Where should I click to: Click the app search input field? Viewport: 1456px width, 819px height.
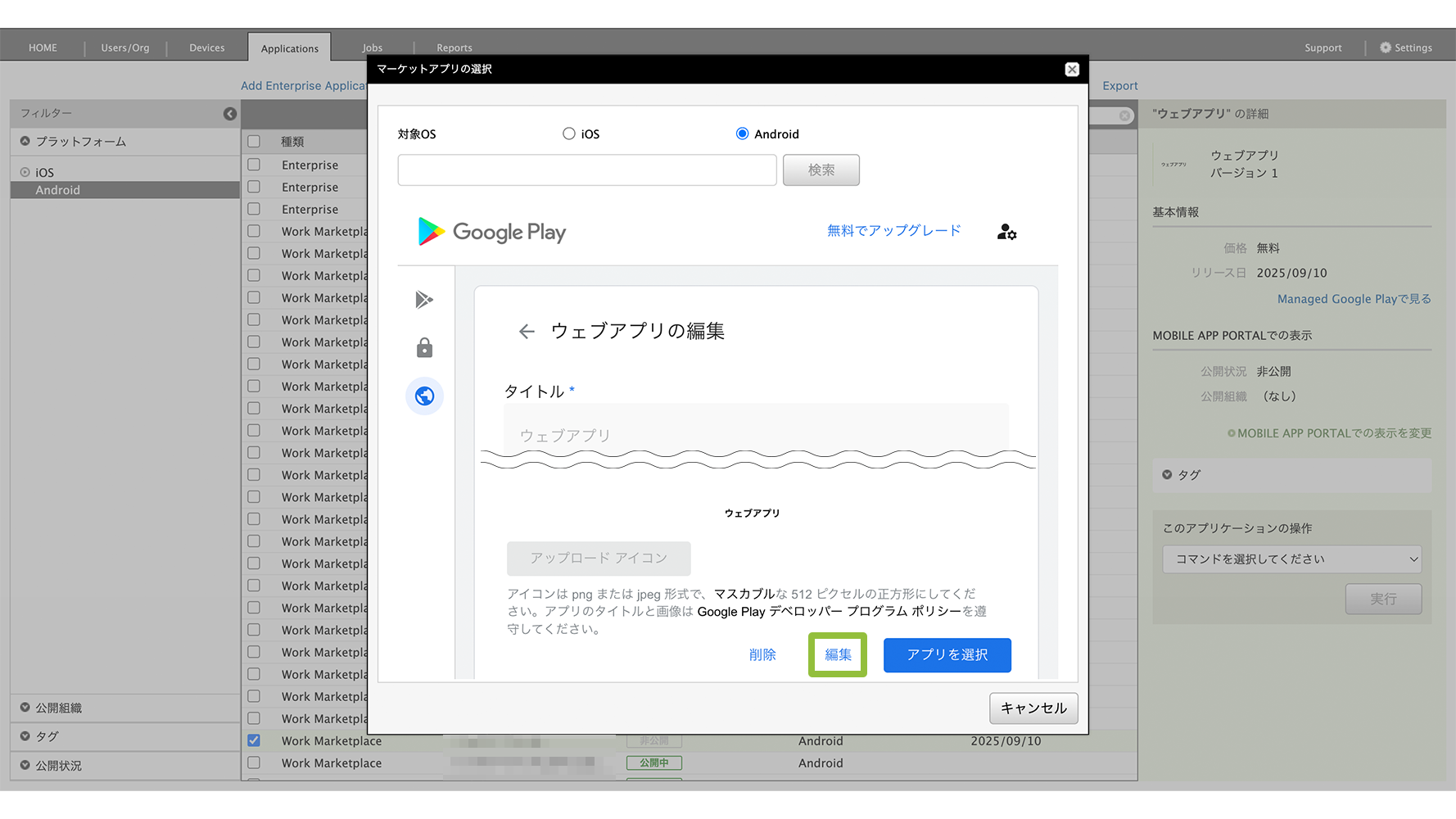(x=586, y=170)
